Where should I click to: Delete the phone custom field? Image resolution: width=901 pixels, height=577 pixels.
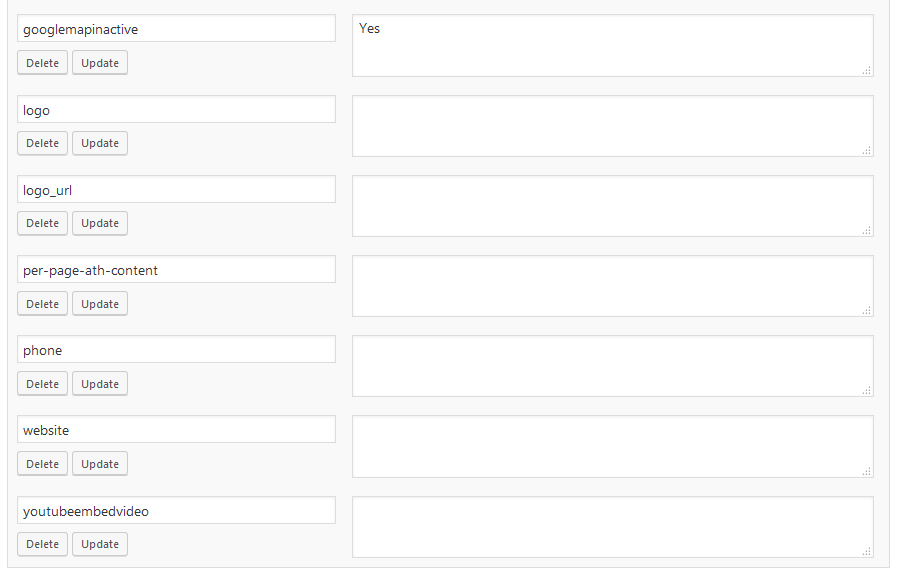point(42,384)
